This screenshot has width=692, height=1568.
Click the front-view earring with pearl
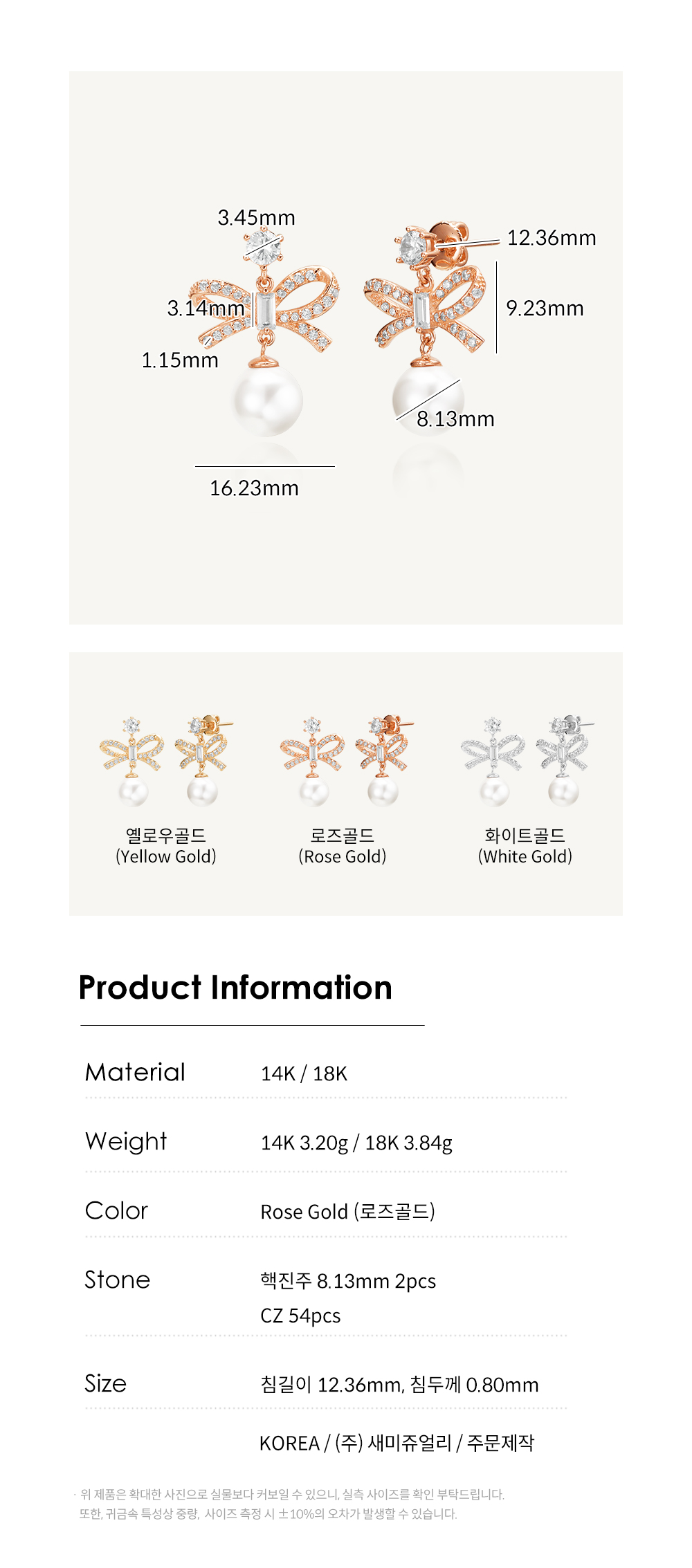(266, 332)
